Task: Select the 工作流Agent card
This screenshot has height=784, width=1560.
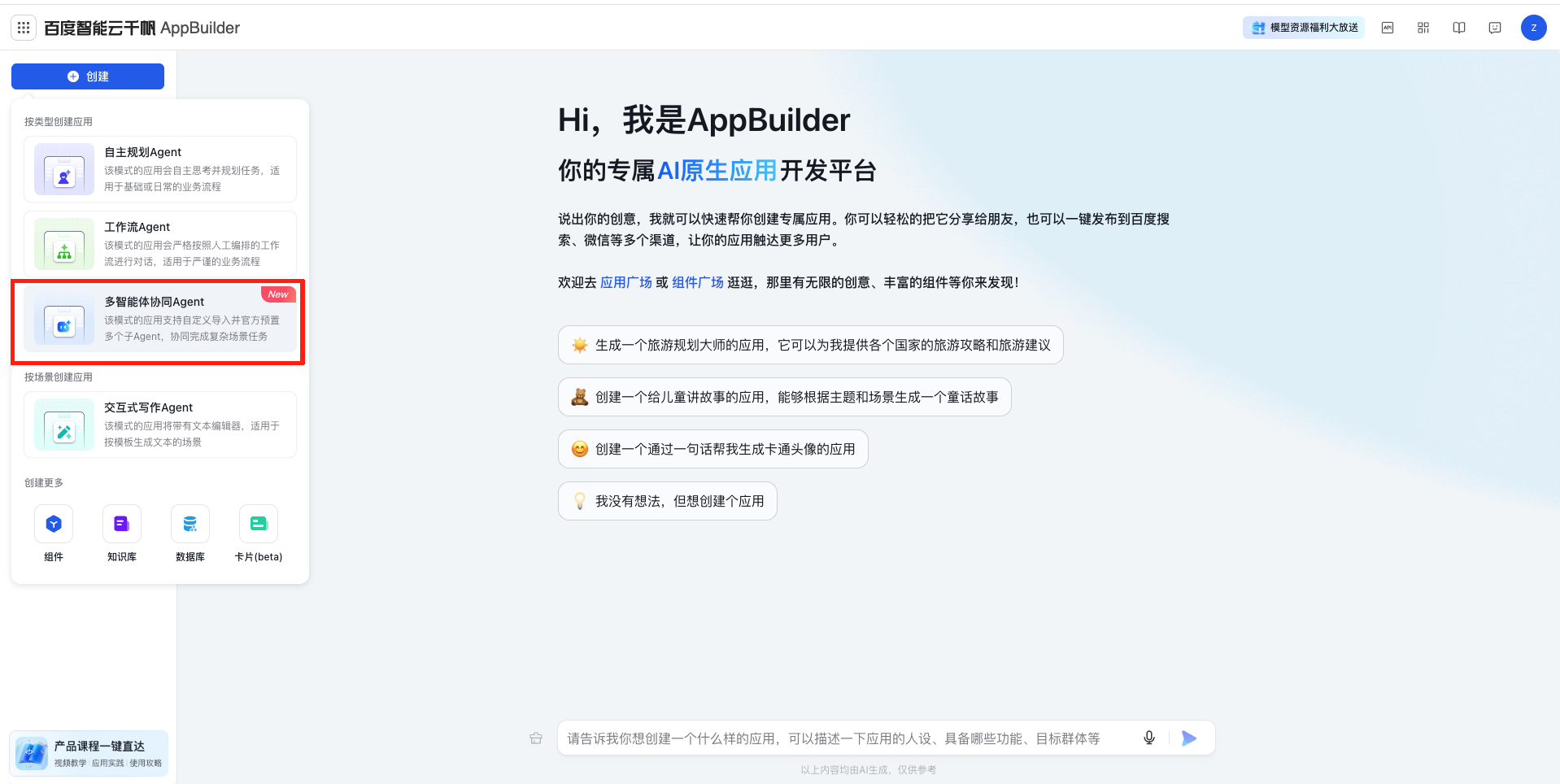Action: 160,244
